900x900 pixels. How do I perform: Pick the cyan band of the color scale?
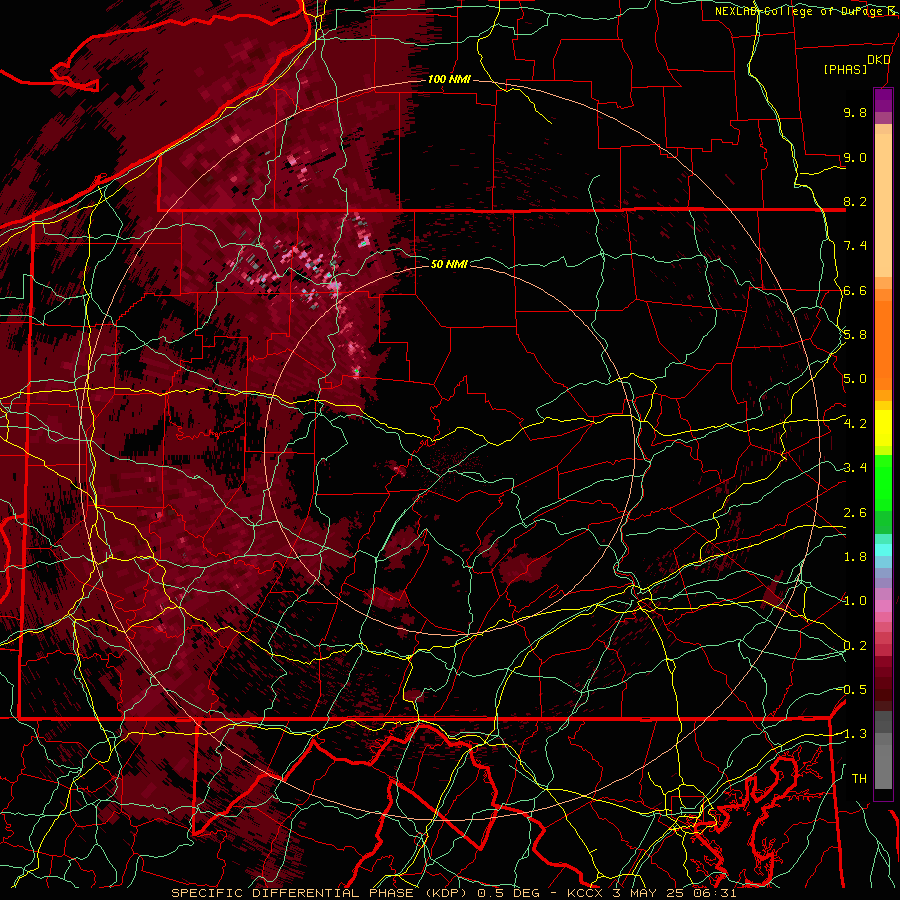point(883,549)
